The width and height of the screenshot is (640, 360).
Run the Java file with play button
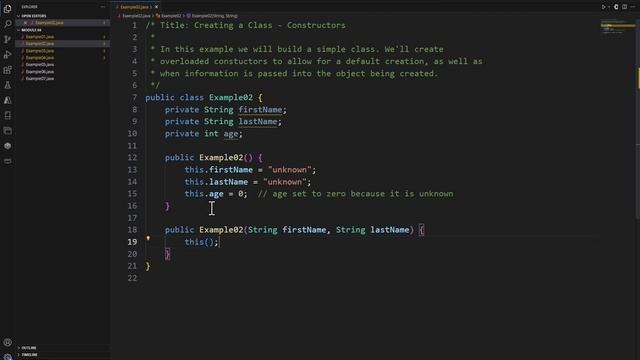(x=603, y=7)
